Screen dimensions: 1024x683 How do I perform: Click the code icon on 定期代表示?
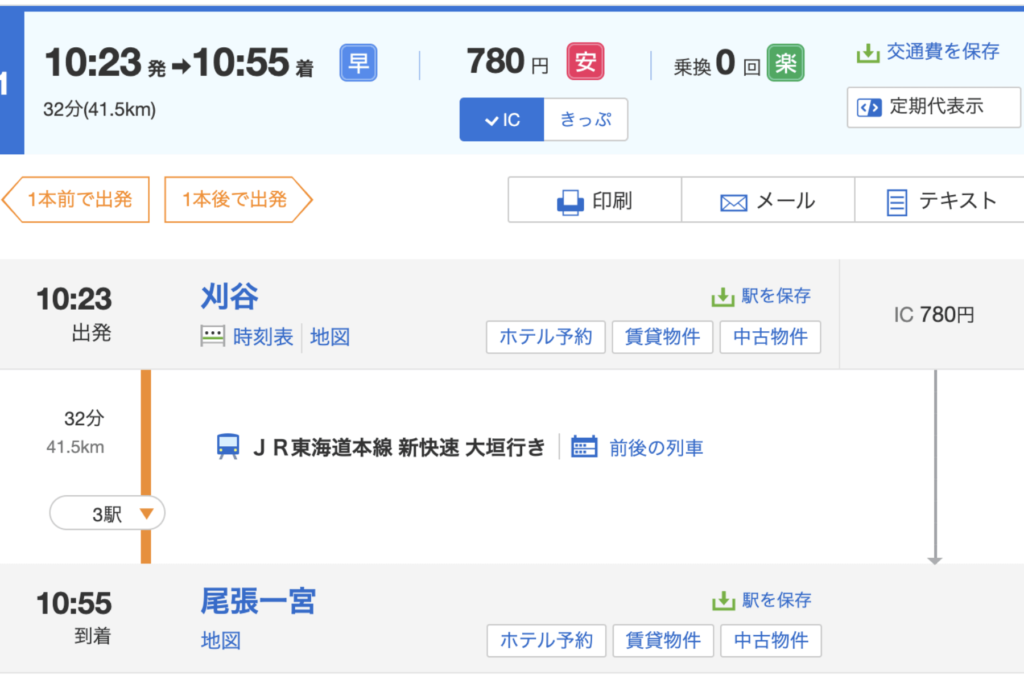pos(869,107)
